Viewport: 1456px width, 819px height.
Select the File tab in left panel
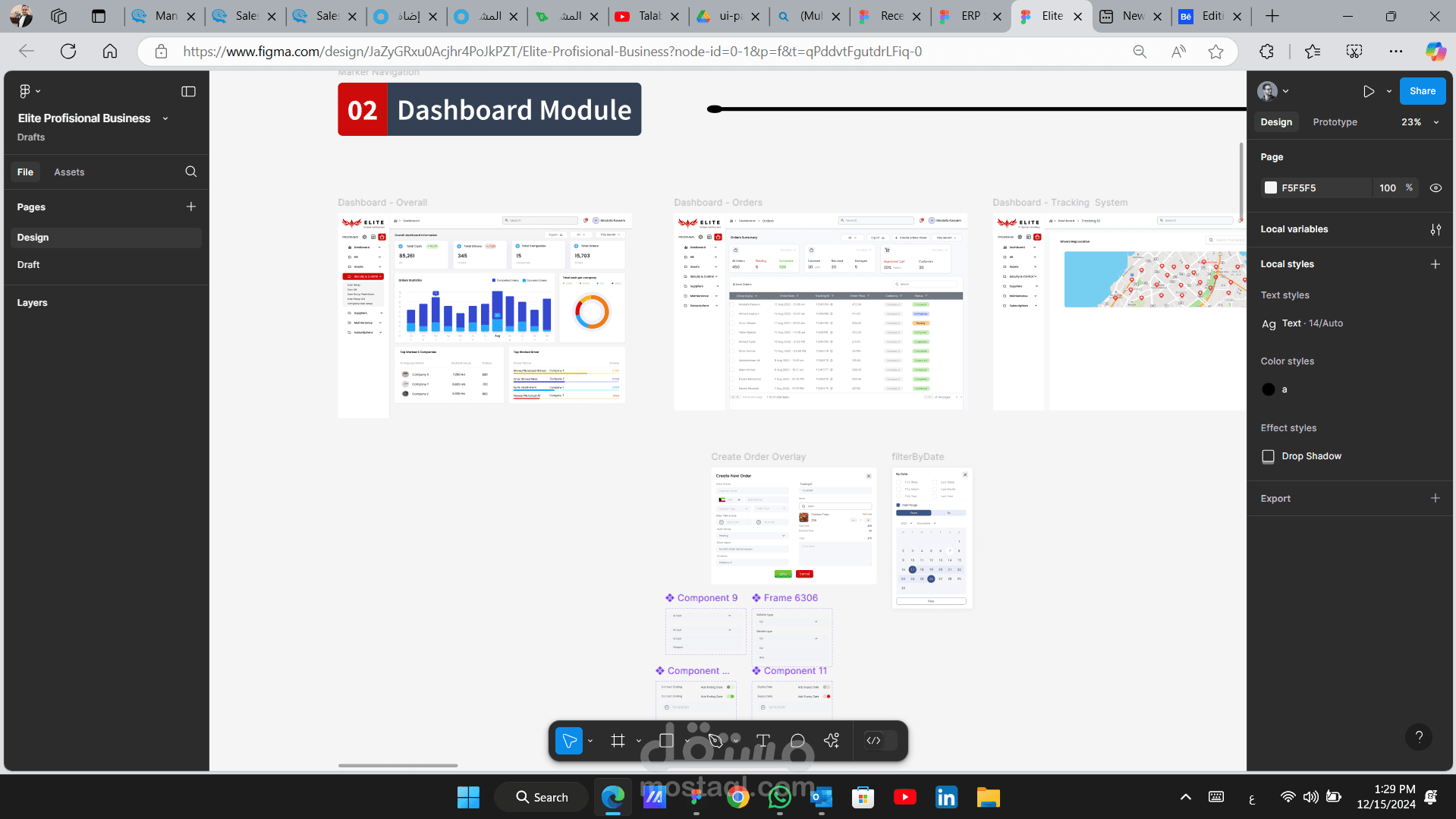[x=25, y=172]
